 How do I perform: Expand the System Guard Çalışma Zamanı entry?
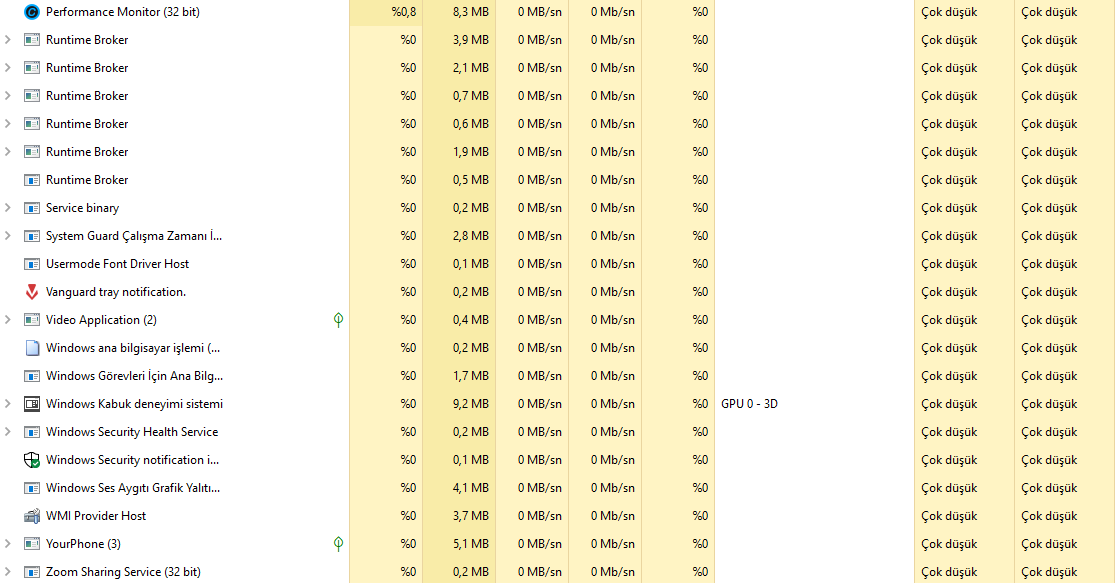8,236
